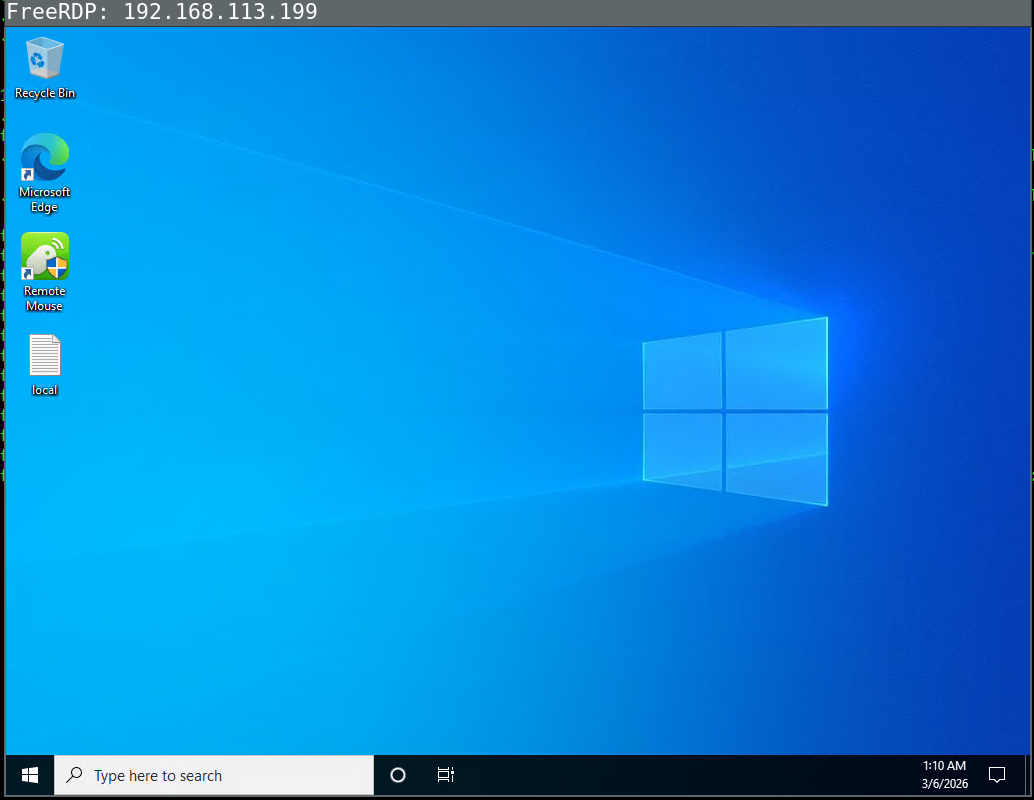Select the Remote Mouse shortcut icon

(x=44, y=257)
